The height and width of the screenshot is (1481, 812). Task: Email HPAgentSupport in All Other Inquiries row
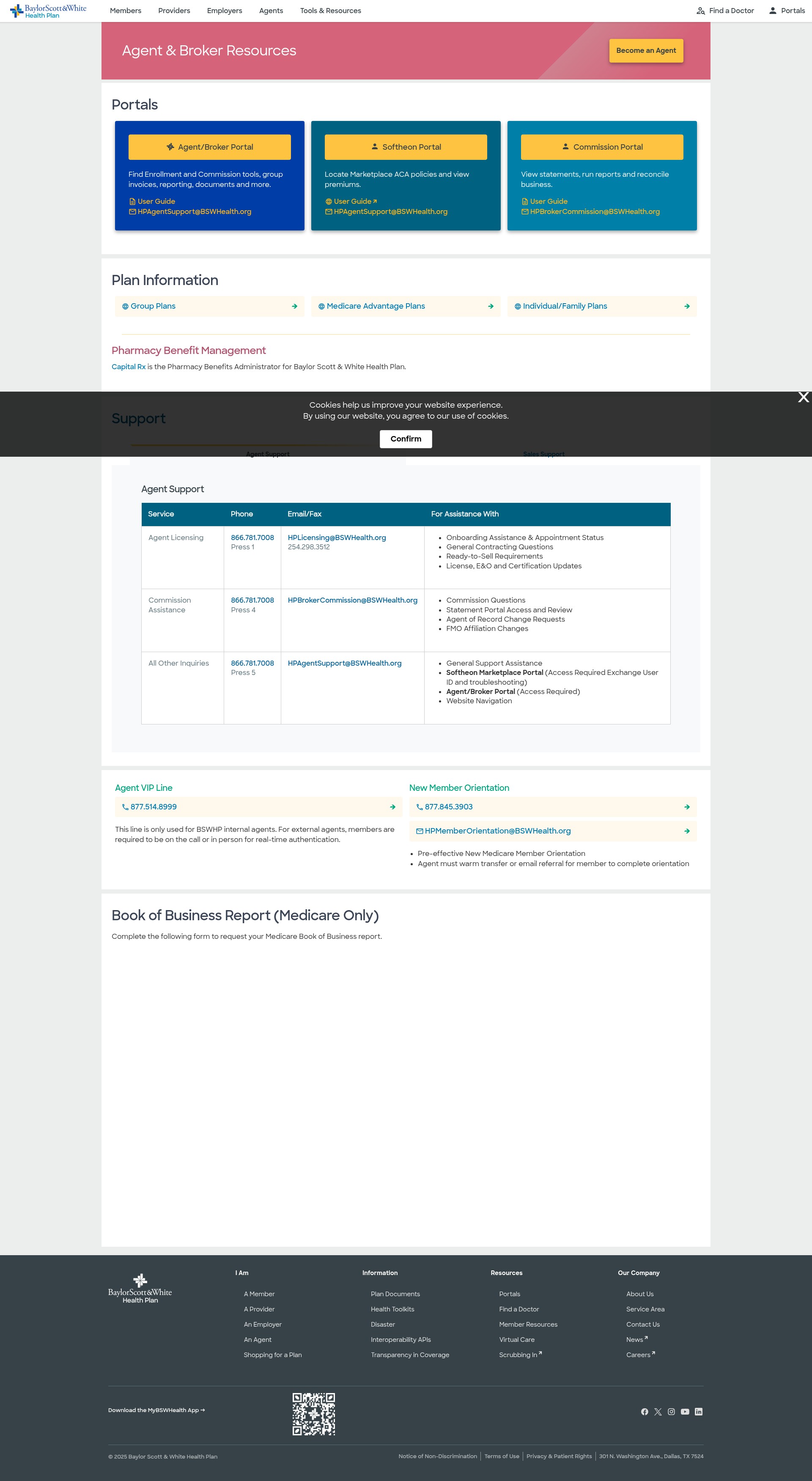pyautogui.click(x=345, y=663)
